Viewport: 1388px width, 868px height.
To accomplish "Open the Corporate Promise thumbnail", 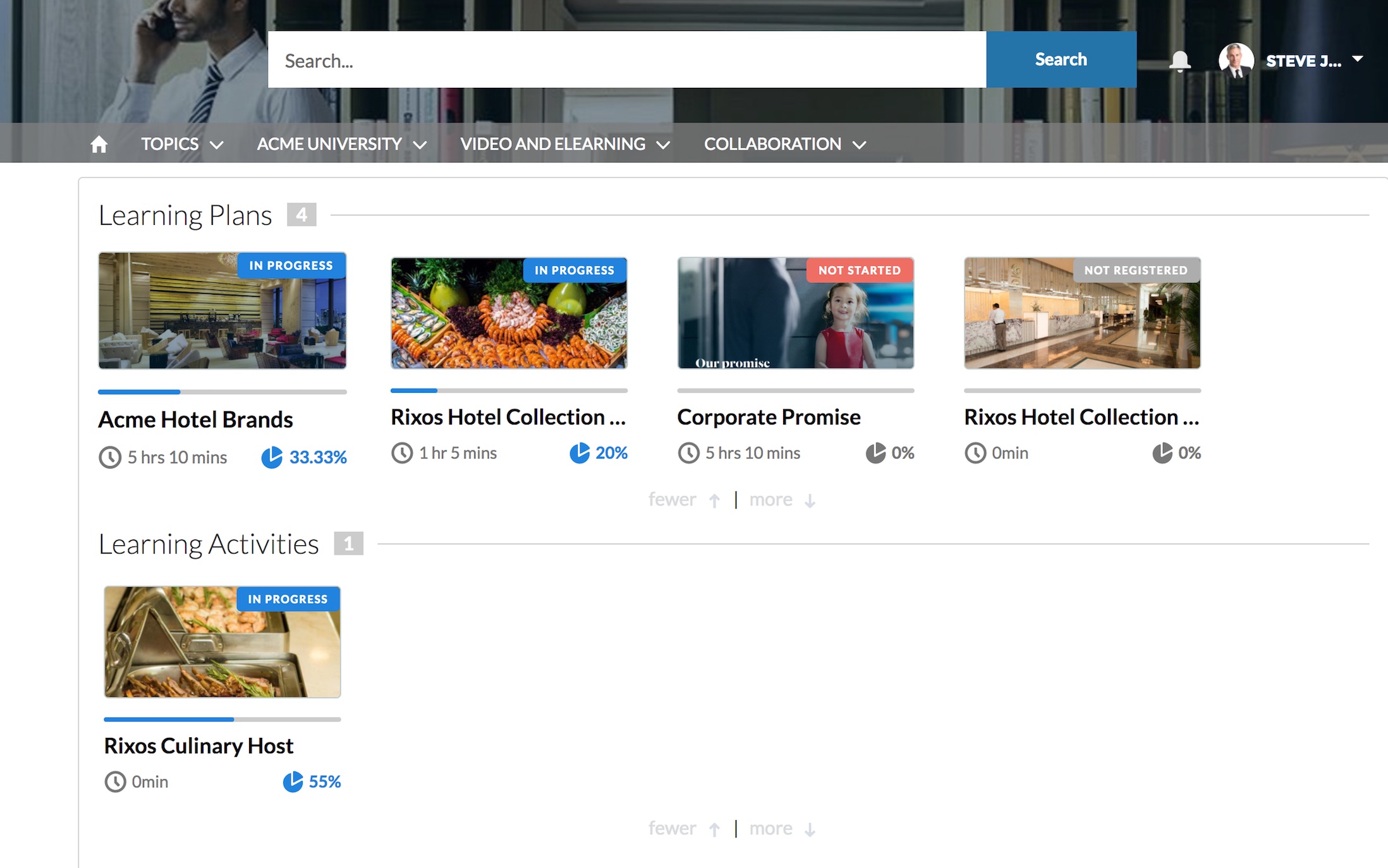I will click(795, 313).
